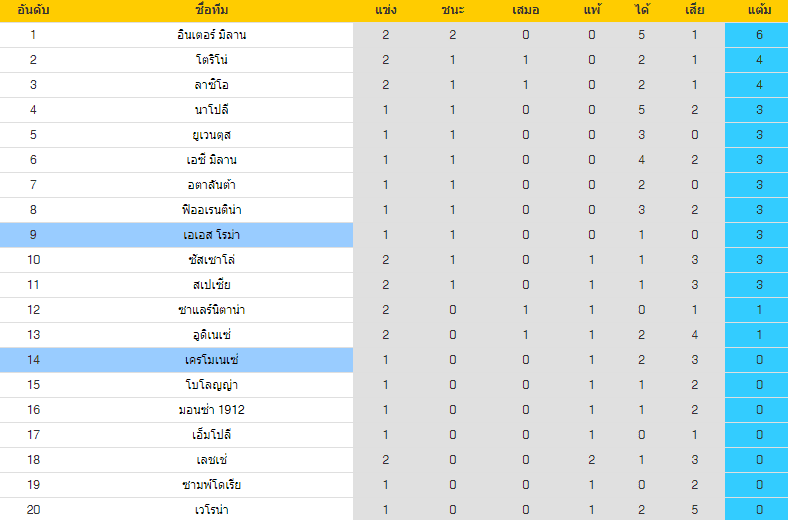This screenshot has width=788, height=520.
Task: Click the แต้ม column header
Action: tap(759, 10)
